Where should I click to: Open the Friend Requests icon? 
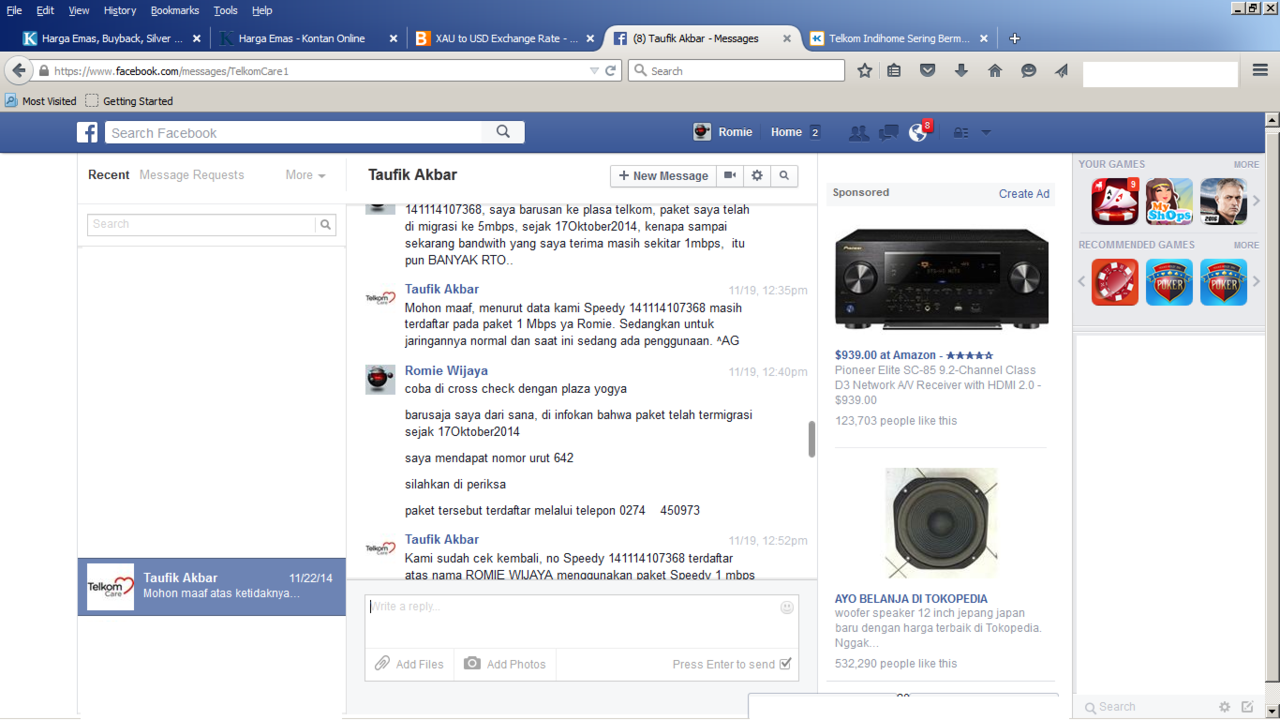858,133
